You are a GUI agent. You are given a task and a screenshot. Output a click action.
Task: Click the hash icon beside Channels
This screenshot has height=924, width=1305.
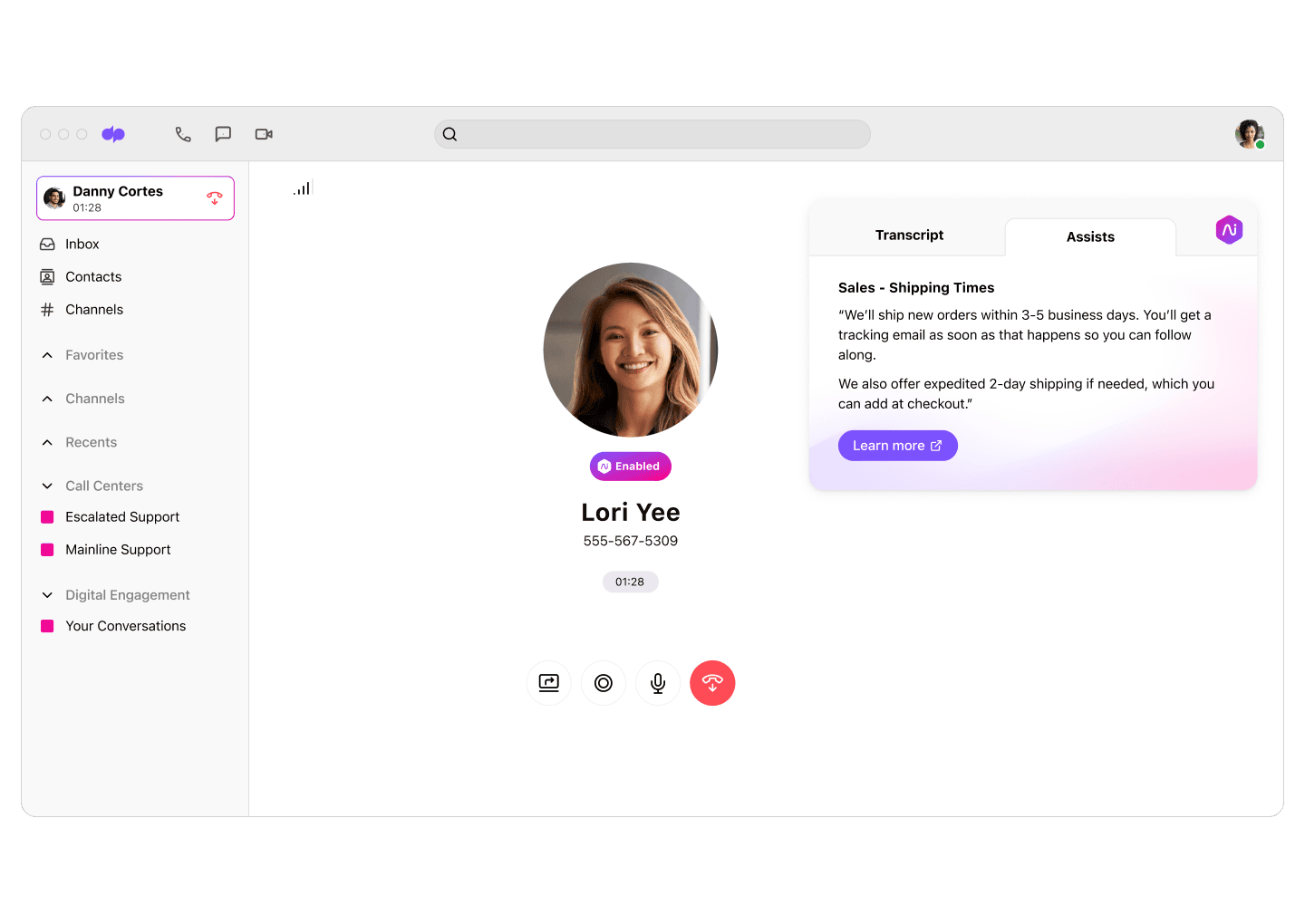(x=47, y=310)
